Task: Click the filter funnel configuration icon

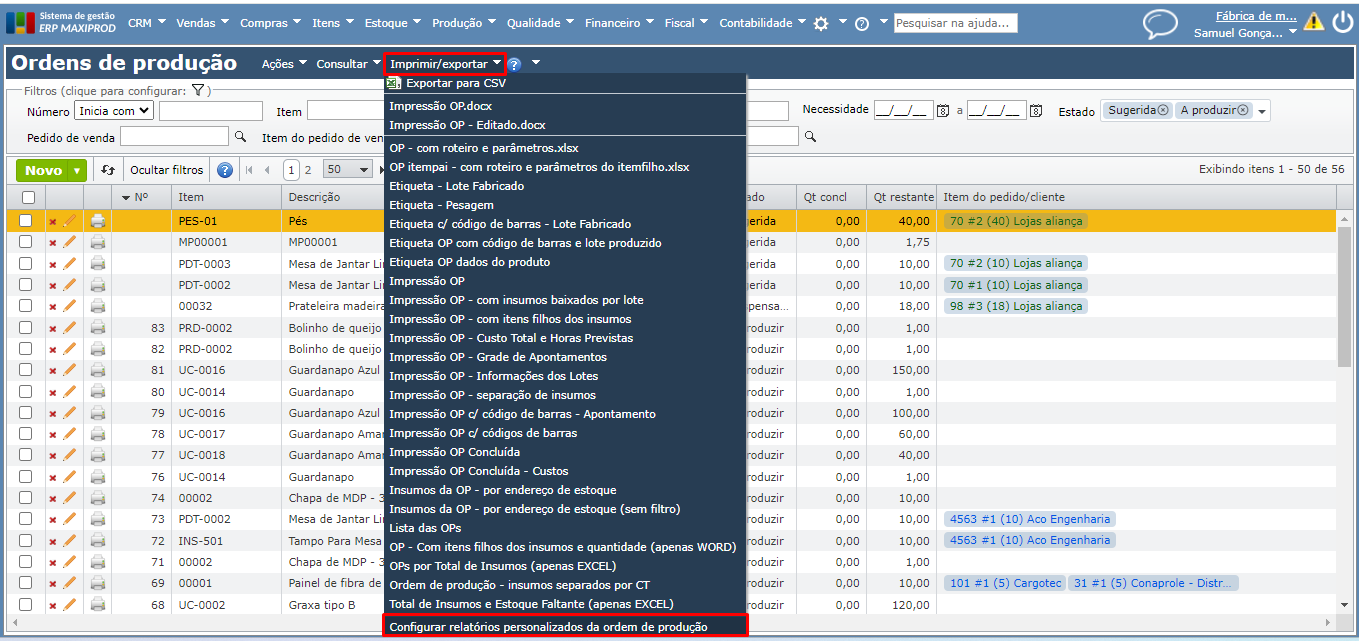Action: [x=198, y=91]
